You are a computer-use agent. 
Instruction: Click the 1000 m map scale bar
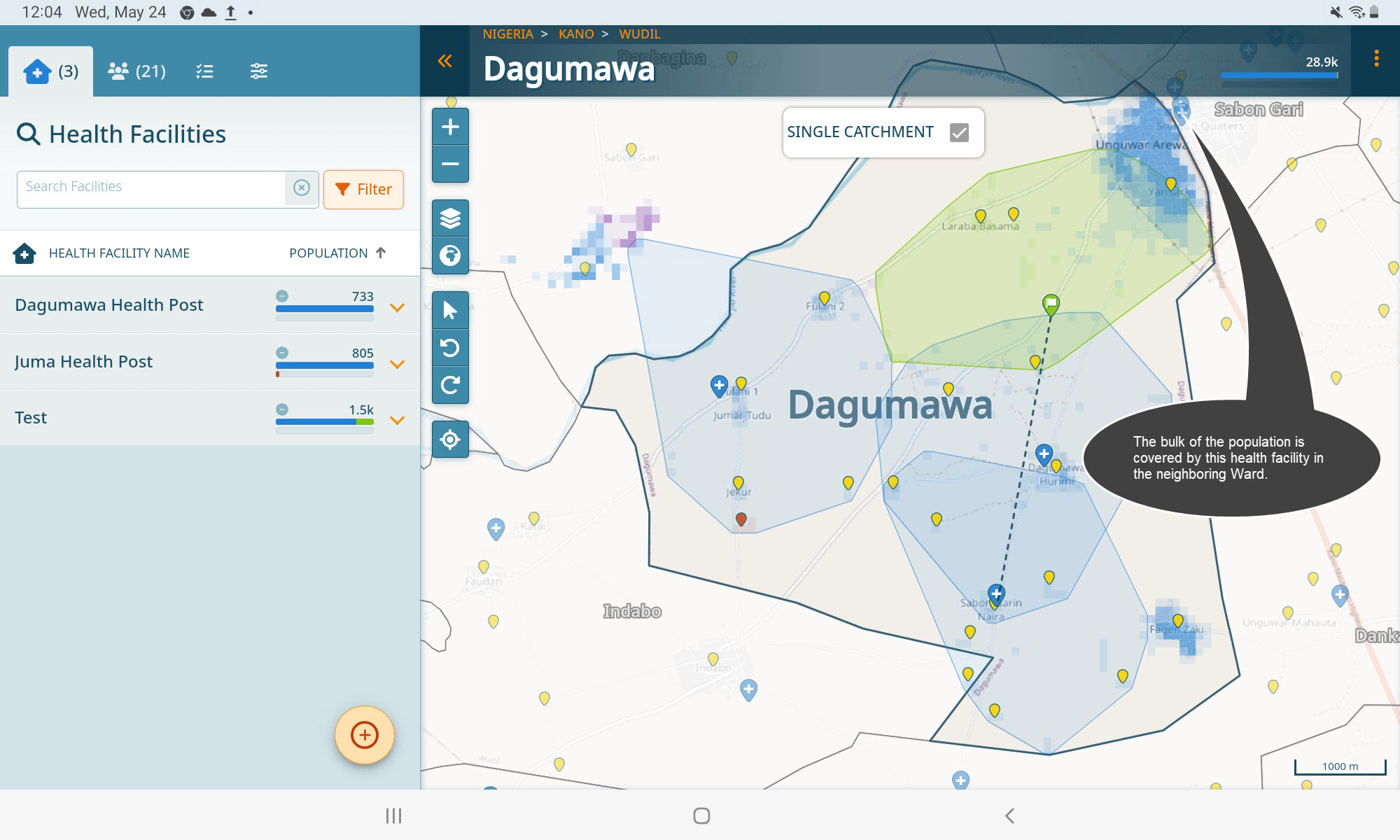tap(1340, 767)
